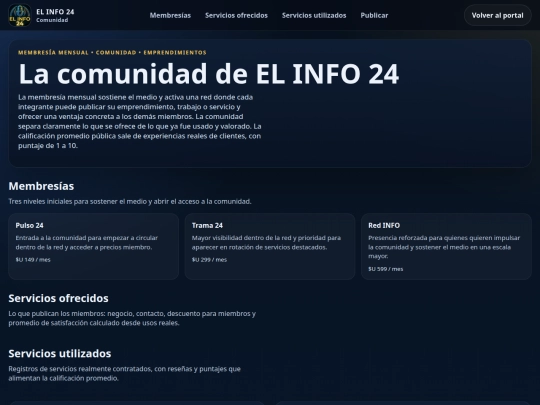The image size is (540, 405).
Task: Click the $U 149 / mes price
Action: [33, 260]
